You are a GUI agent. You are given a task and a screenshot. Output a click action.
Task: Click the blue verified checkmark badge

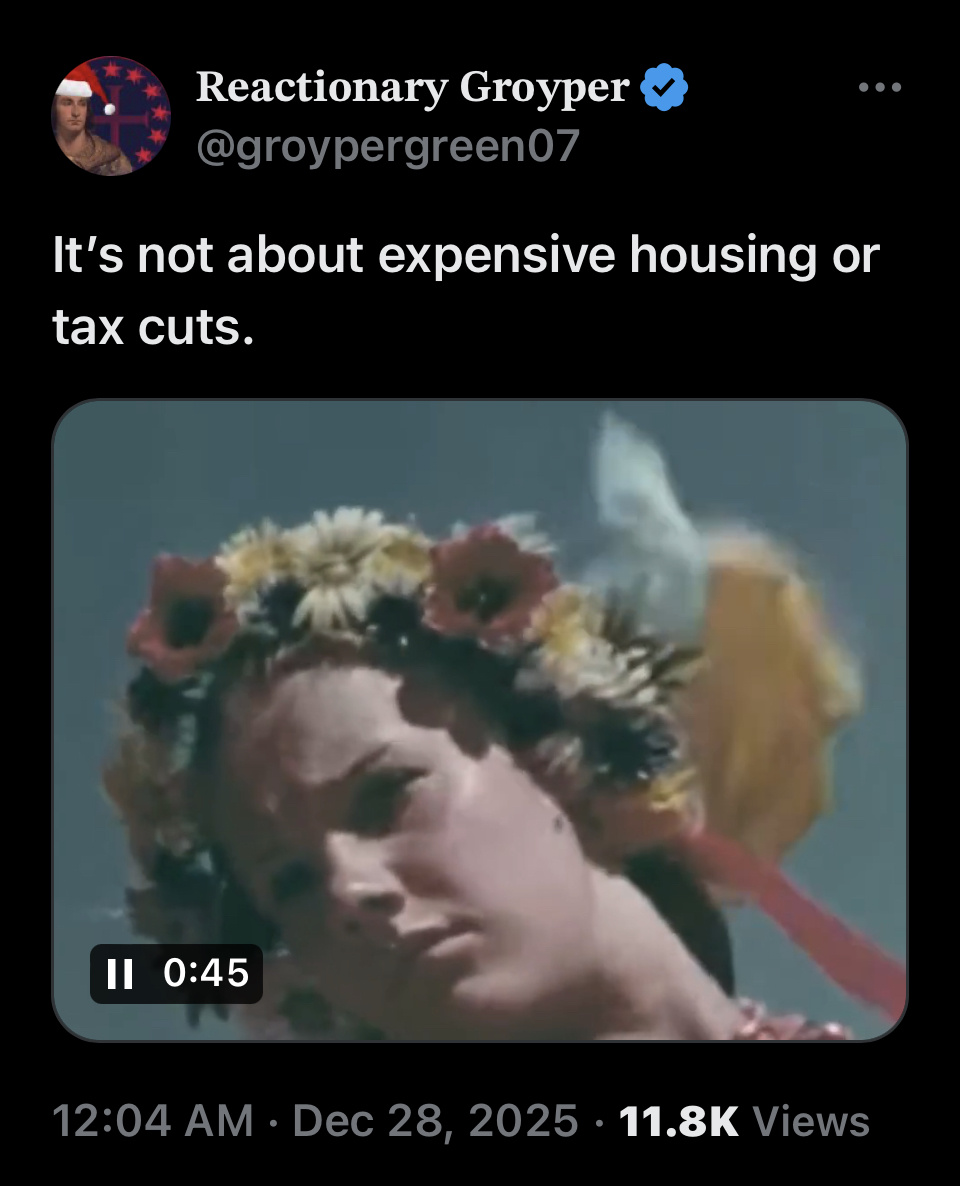(x=664, y=87)
